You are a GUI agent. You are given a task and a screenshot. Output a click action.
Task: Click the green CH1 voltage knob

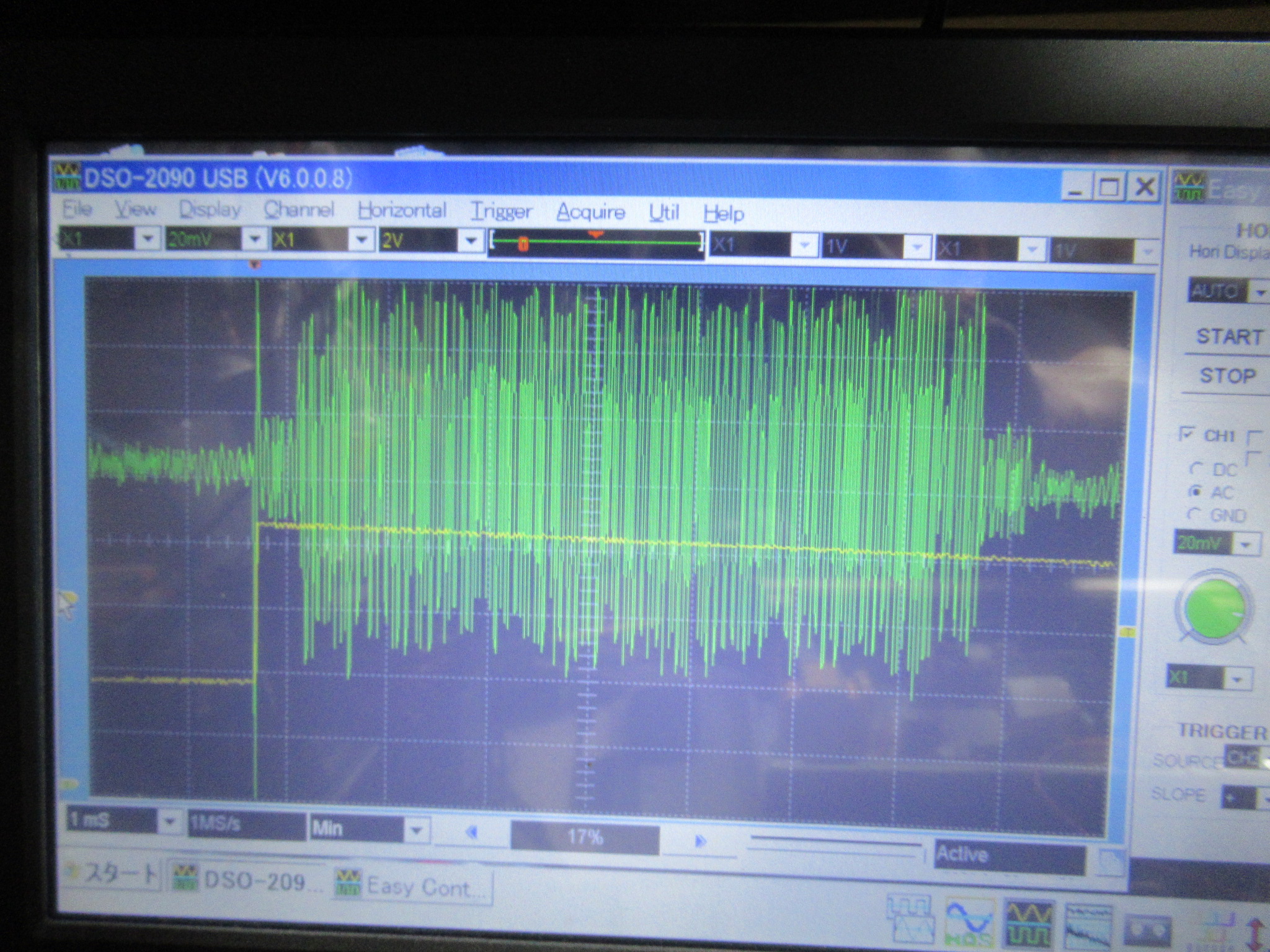click(x=1214, y=608)
